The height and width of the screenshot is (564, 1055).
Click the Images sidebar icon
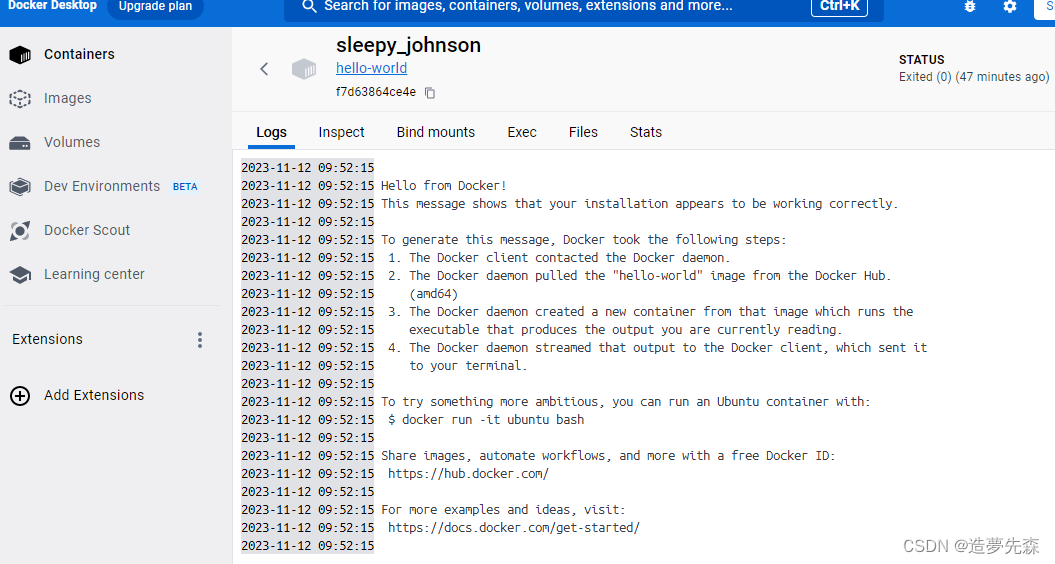(20, 99)
